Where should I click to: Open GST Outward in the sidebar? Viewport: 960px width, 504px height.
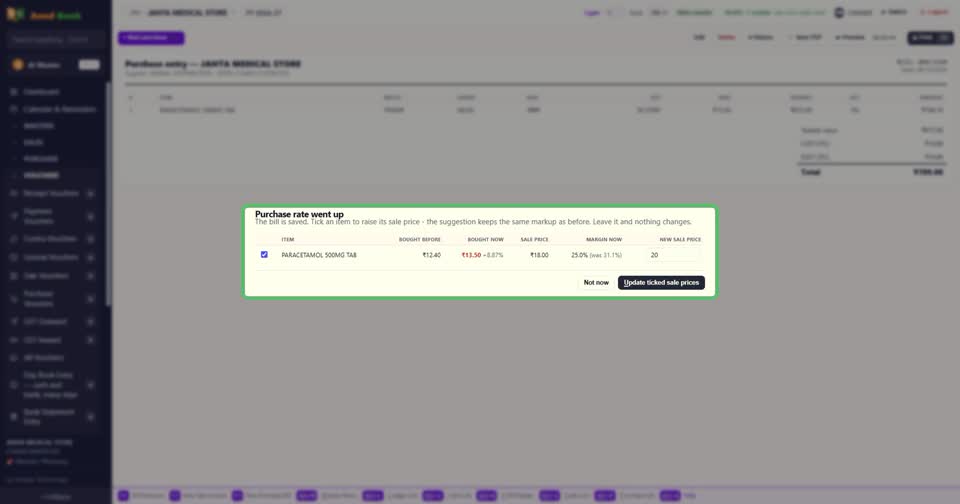pyautogui.click(x=45, y=322)
